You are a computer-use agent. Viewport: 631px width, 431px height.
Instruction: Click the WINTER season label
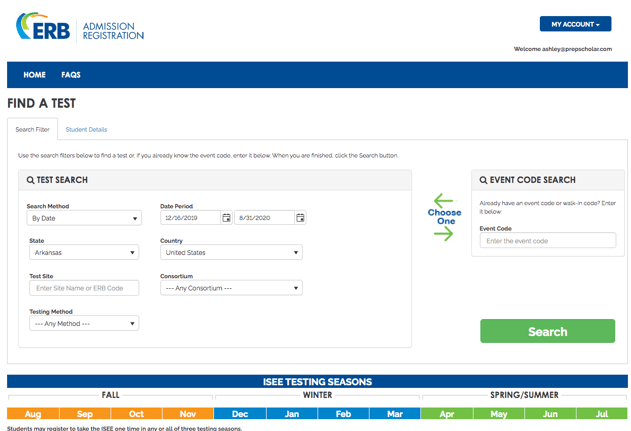[318, 395]
